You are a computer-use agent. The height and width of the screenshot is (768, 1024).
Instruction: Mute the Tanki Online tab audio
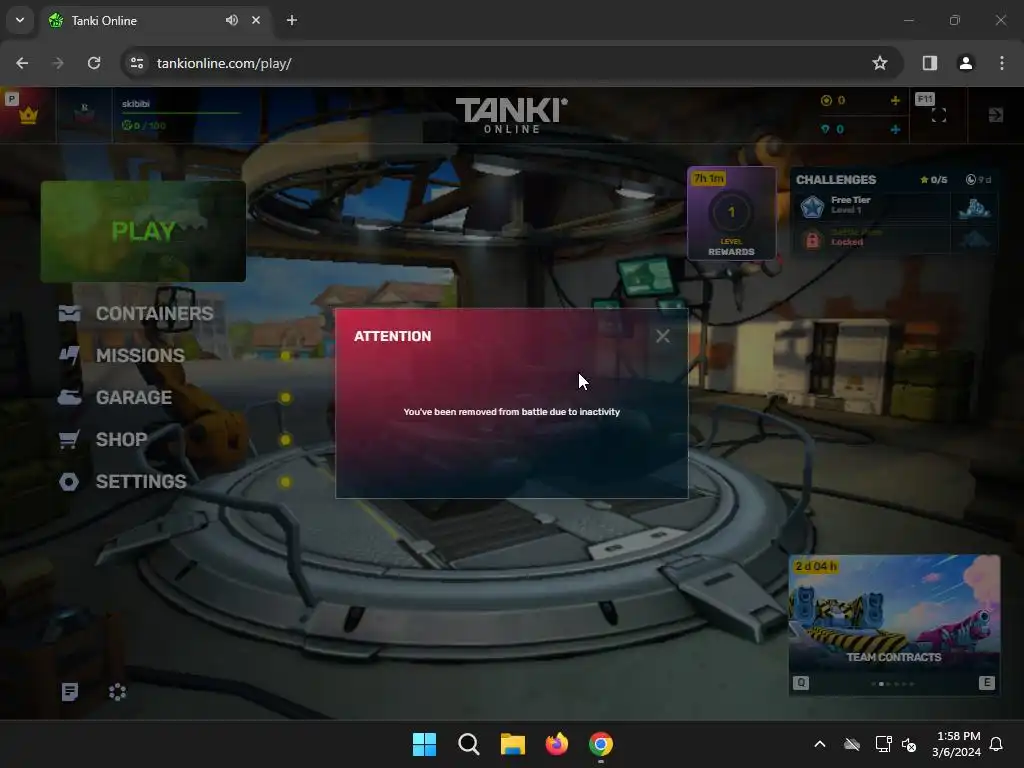click(232, 20)
